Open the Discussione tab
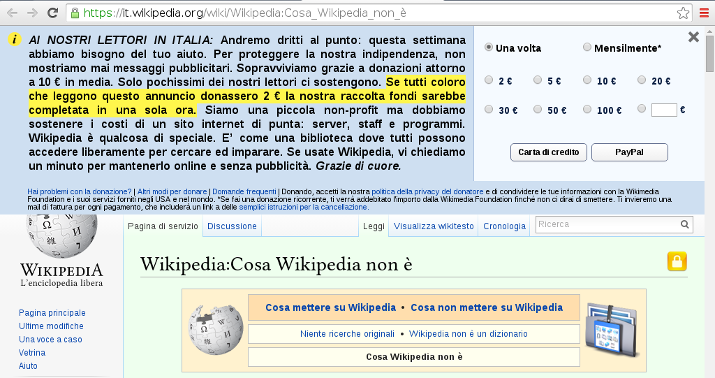Screen dimensions: 715x378 point(232,226)
